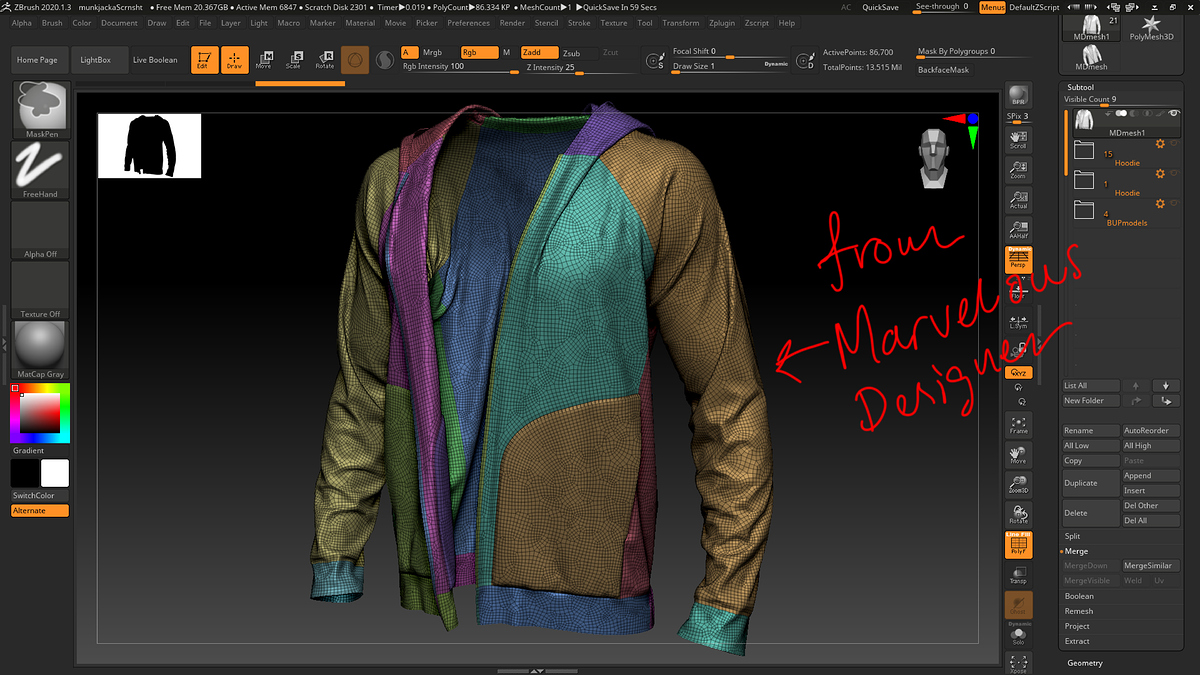The image size is (1200, 675).
Task: Click the LightBox button
Action: [x=96, y=60]
